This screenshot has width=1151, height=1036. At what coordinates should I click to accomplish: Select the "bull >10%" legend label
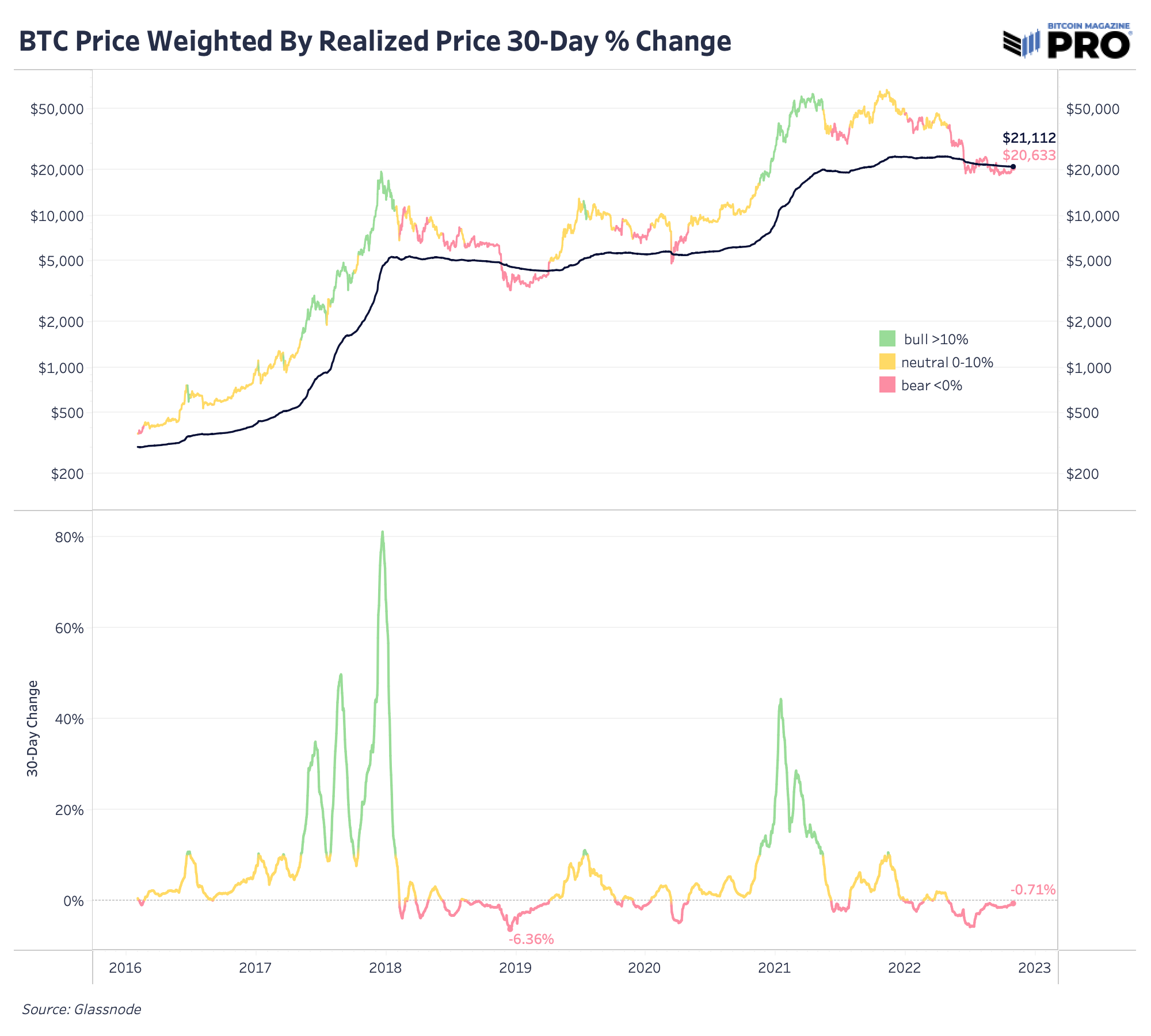click(936, 340)
